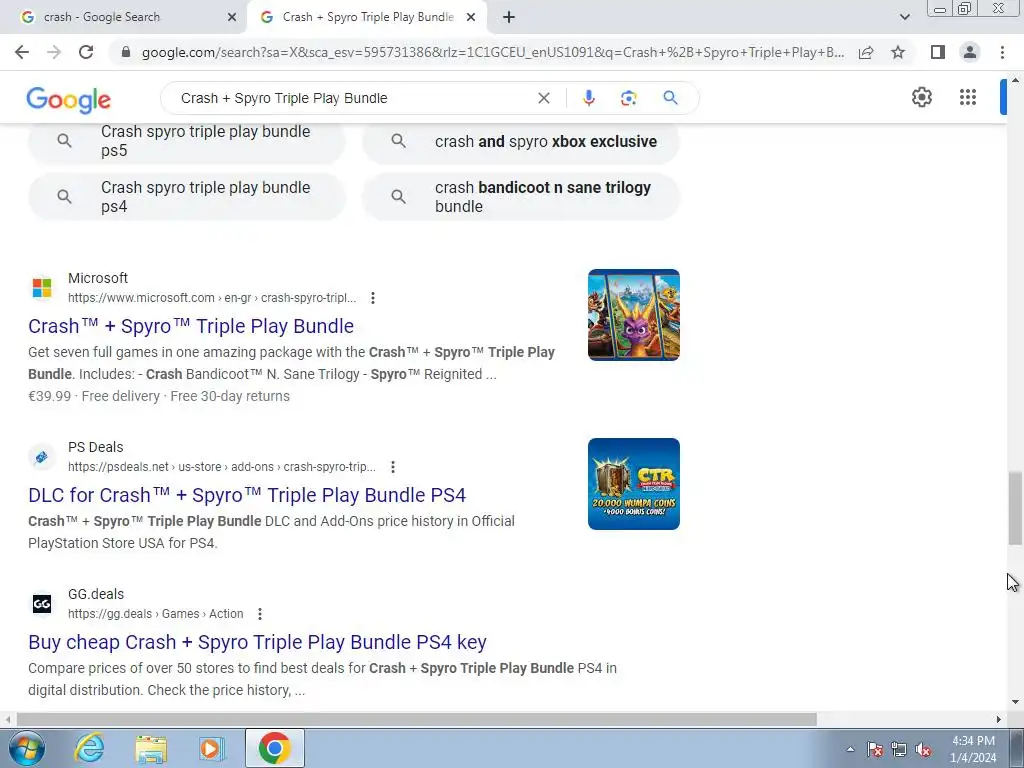
Task: Open the tab search dropdown arrow
Action: coord(904,17)
